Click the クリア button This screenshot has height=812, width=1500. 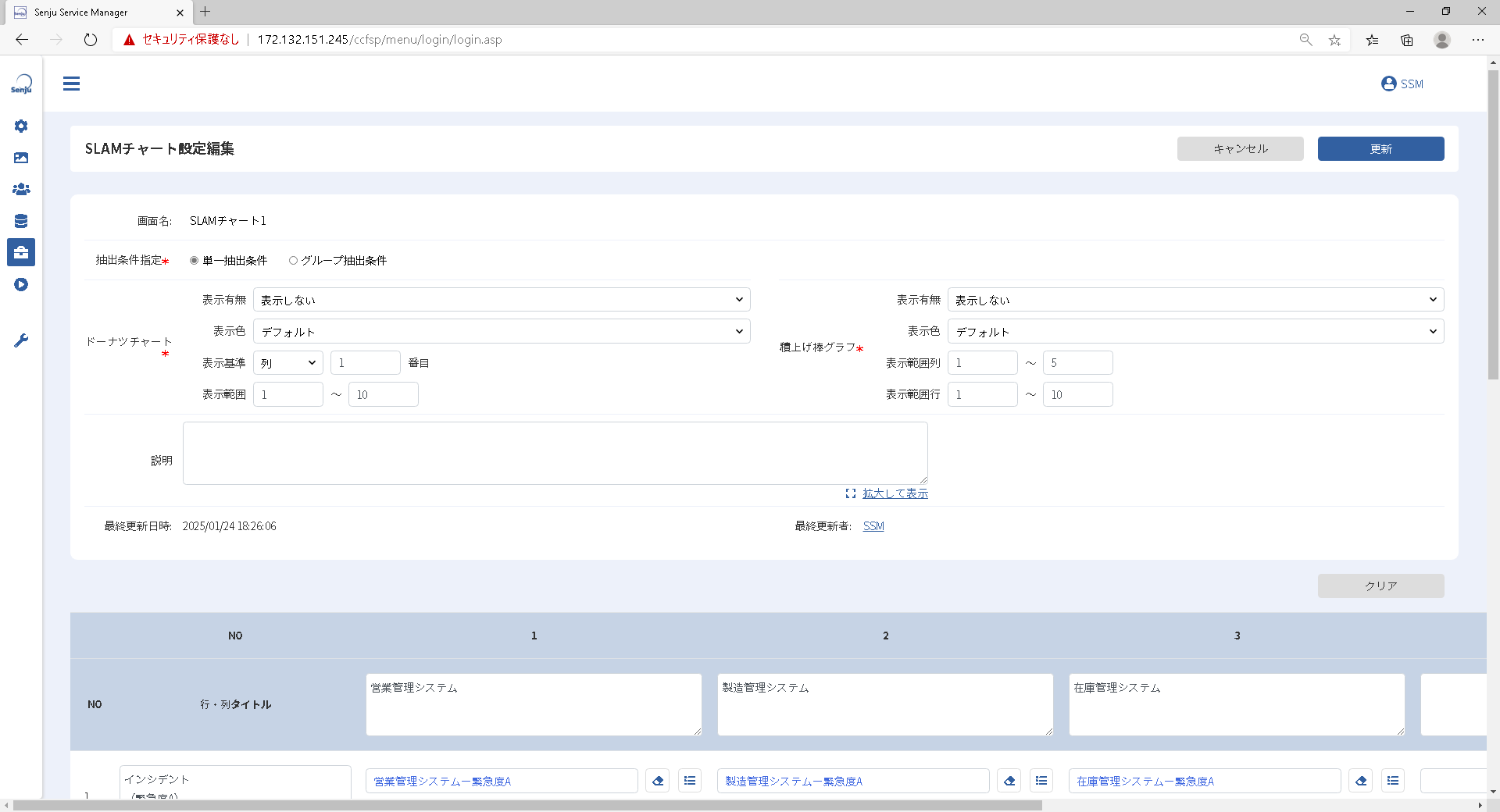1380,586
